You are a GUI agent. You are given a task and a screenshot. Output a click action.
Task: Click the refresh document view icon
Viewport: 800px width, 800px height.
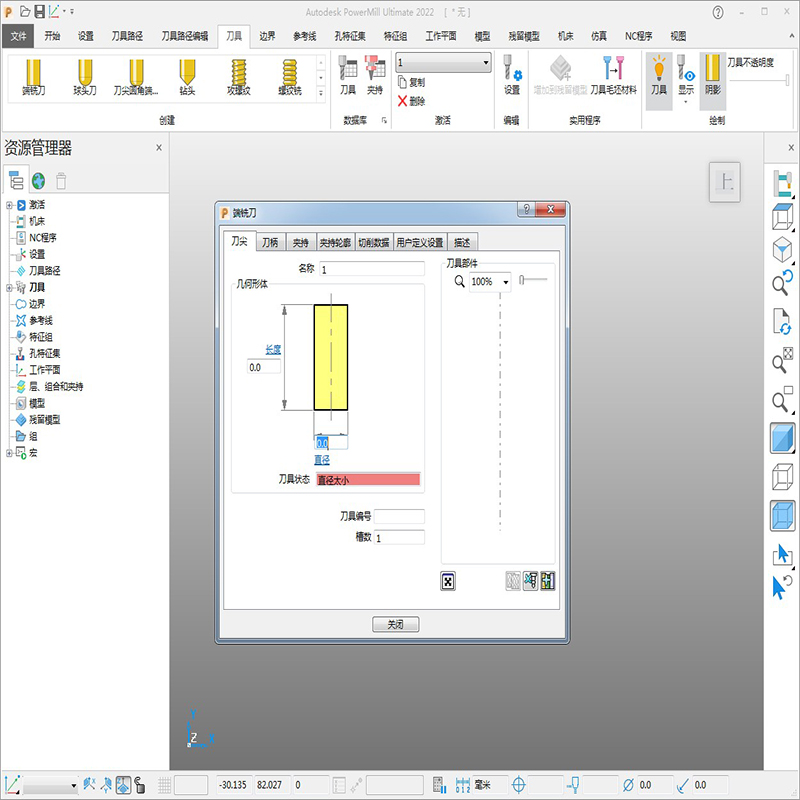click(x=782, y=322)
